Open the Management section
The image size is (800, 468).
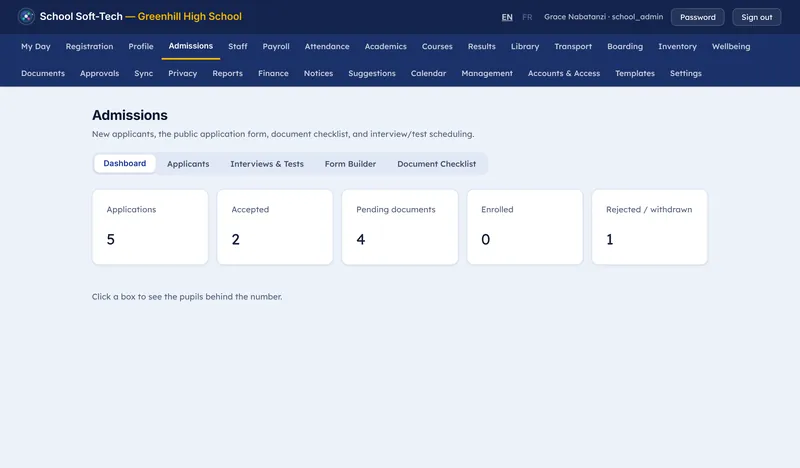click(x=487, y=73)
